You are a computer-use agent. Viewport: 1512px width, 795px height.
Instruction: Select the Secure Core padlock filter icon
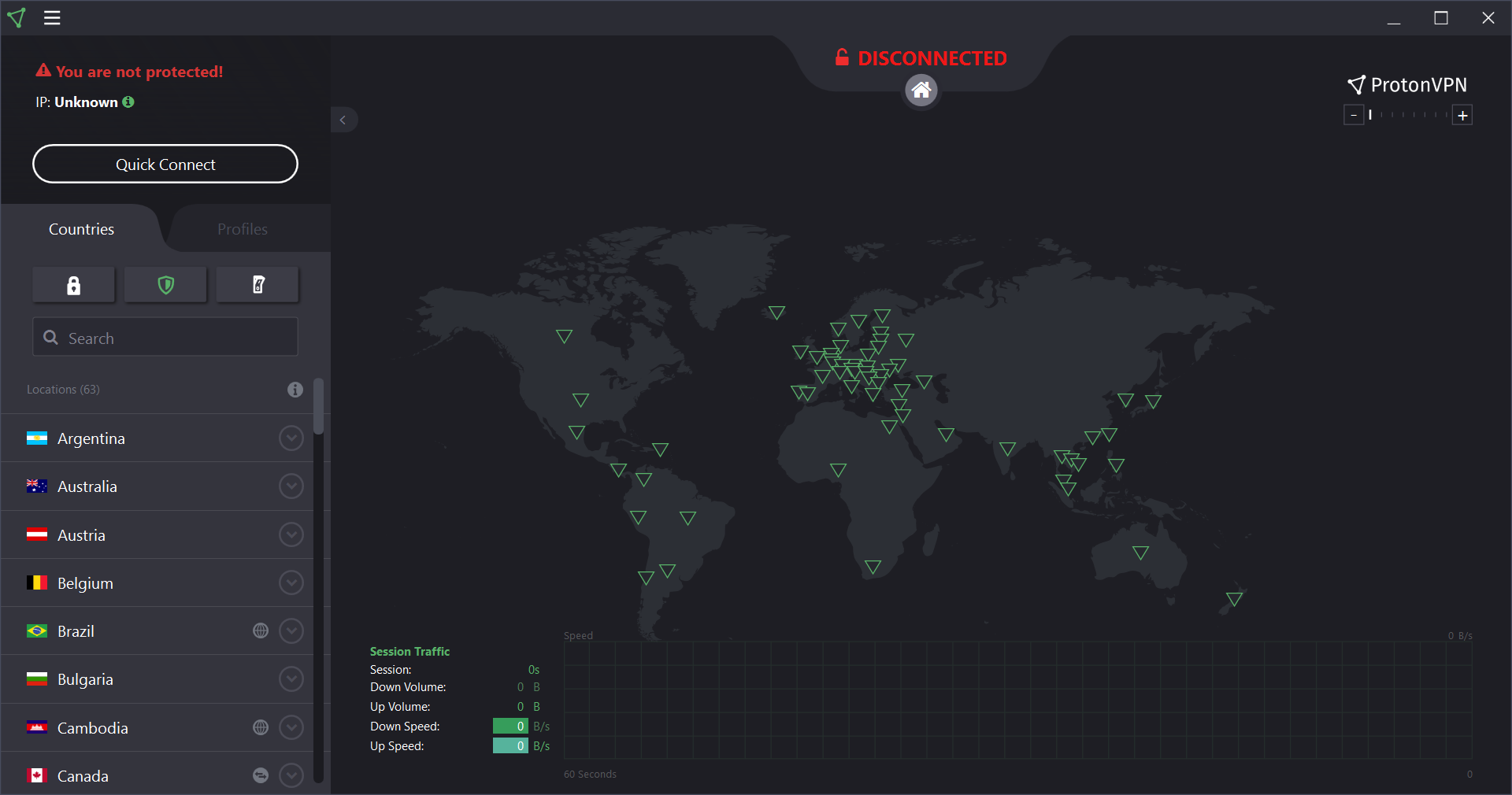click(73, 285)
